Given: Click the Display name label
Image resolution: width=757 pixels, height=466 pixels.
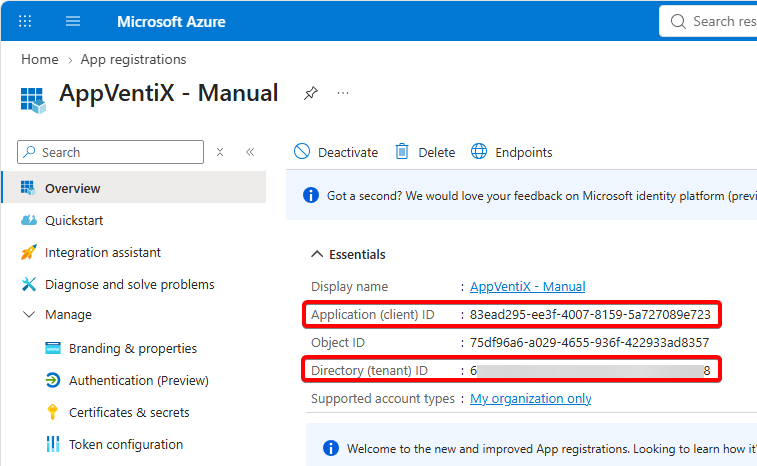Looking at the screenshot, I should click(349, 287).
